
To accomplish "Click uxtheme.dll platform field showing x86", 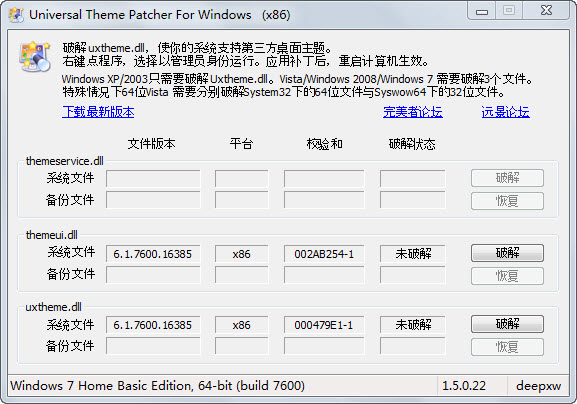I will (x=241, y=325).
